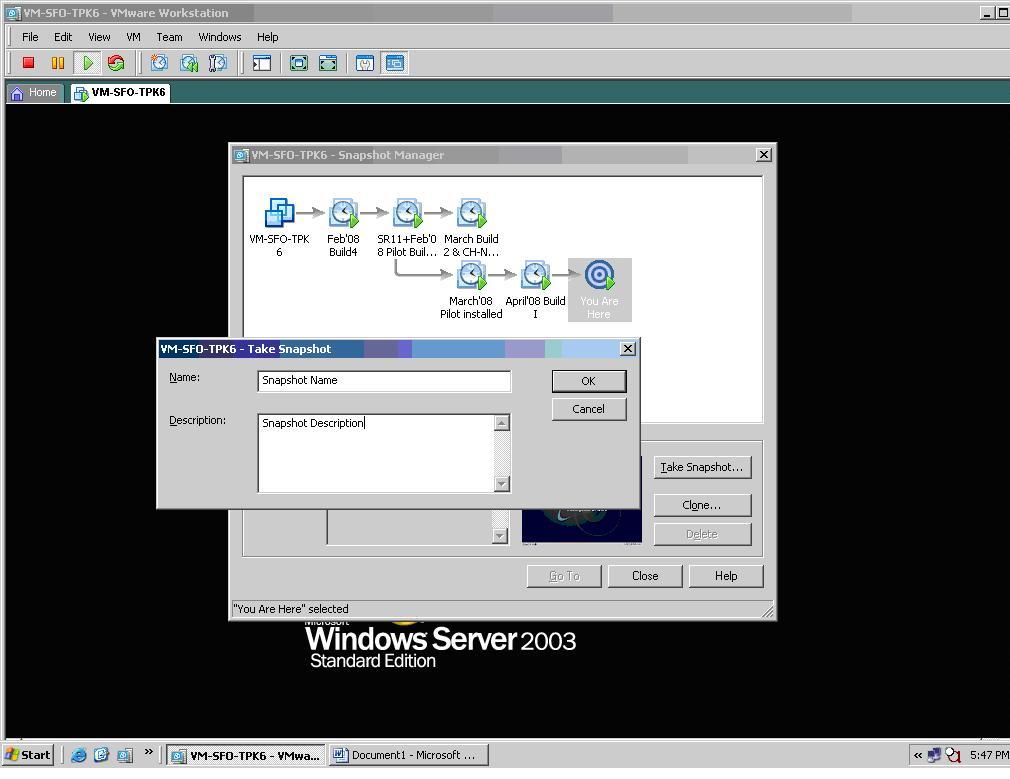The height and width of the screenshot is (779, 1010).
Task: Open the Team menu
Action: pyautogui.click(x=169, y=37)
